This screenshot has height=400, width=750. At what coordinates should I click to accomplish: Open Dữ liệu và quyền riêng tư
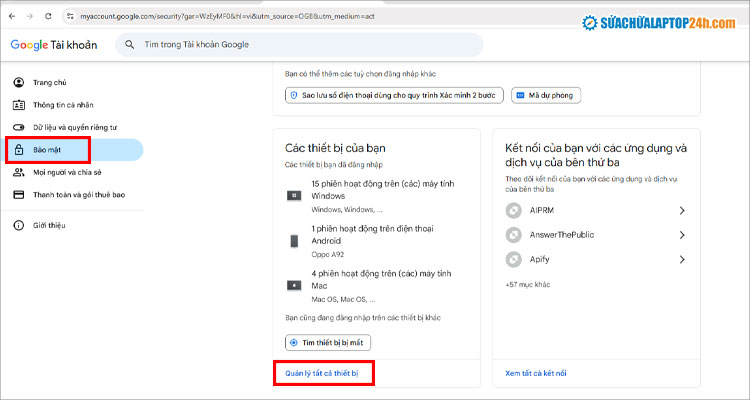[75, 128]
